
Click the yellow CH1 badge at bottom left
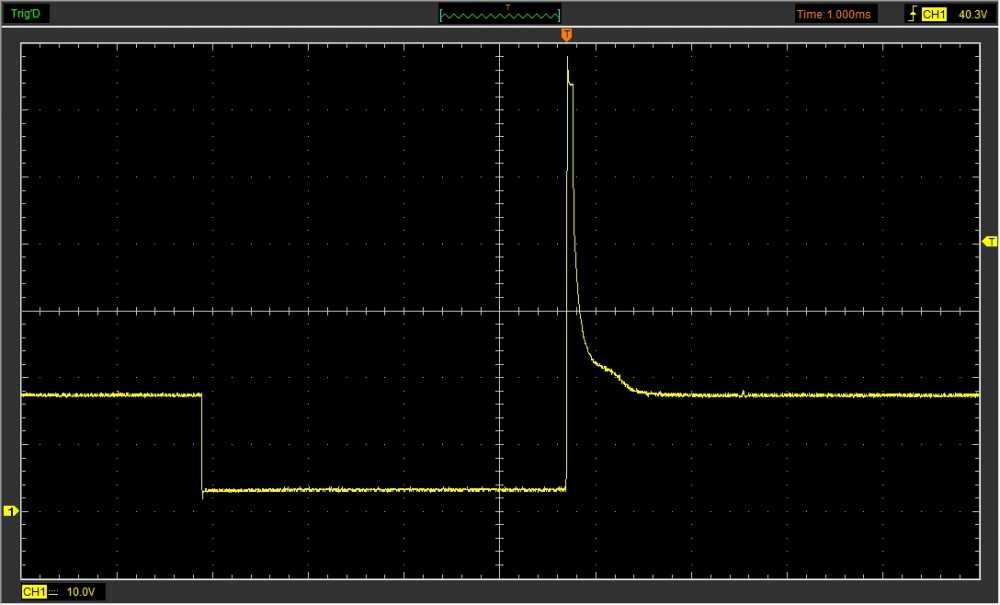(x=33, y=593)
